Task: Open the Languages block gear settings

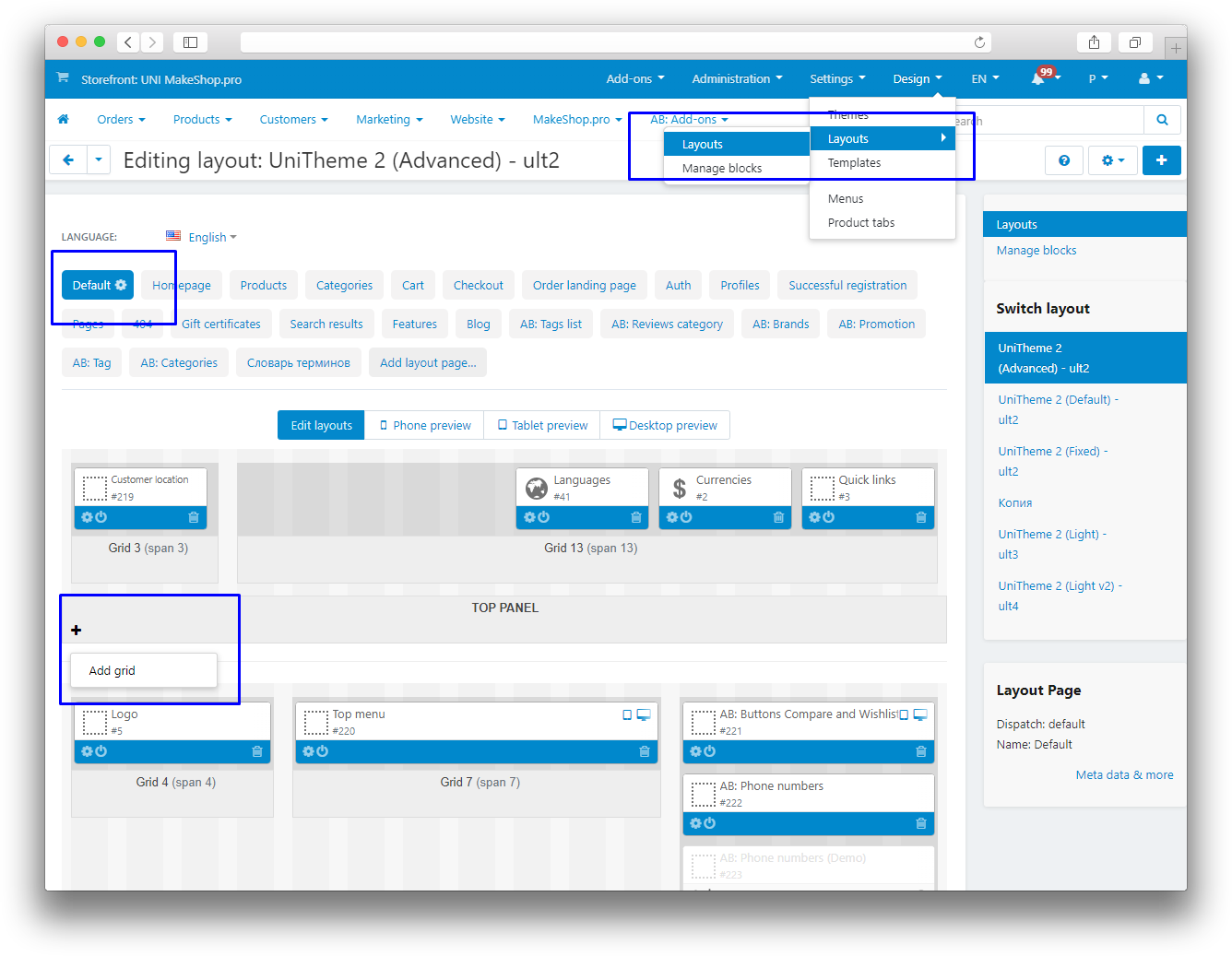Action: tap(529, 517)
